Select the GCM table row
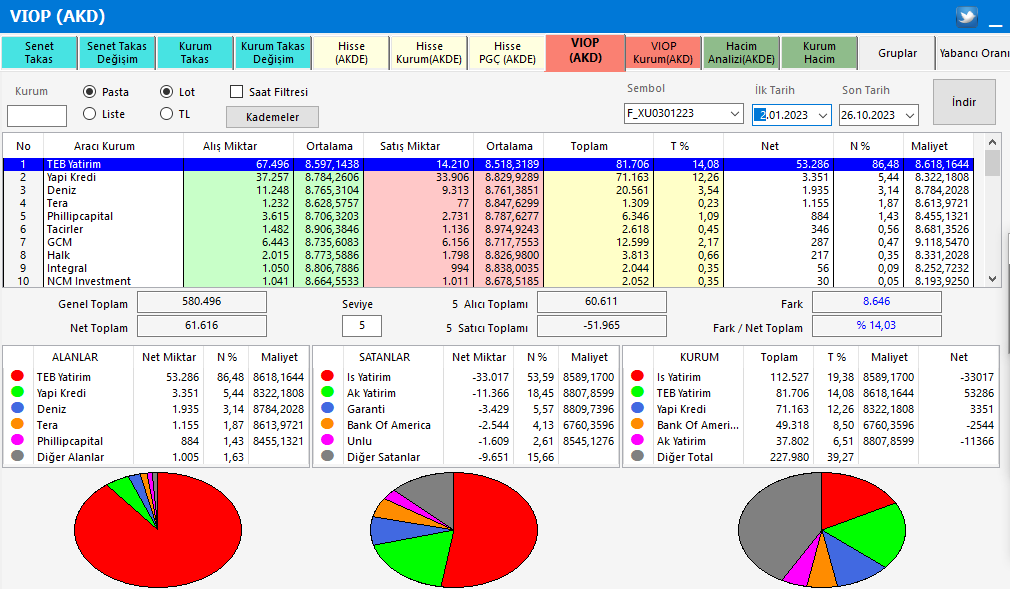 [488, 242]
